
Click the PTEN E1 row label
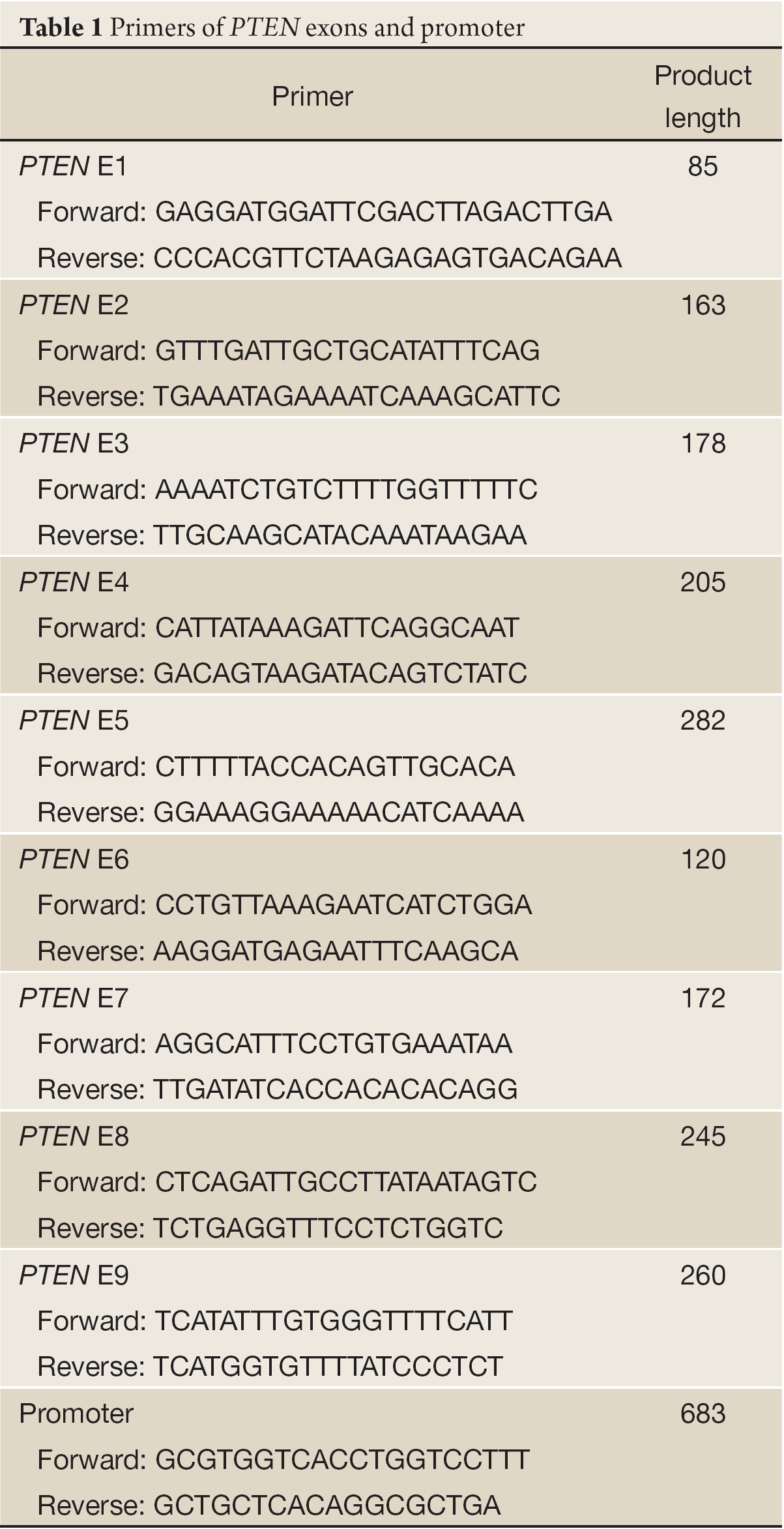(x=74, y=166)
